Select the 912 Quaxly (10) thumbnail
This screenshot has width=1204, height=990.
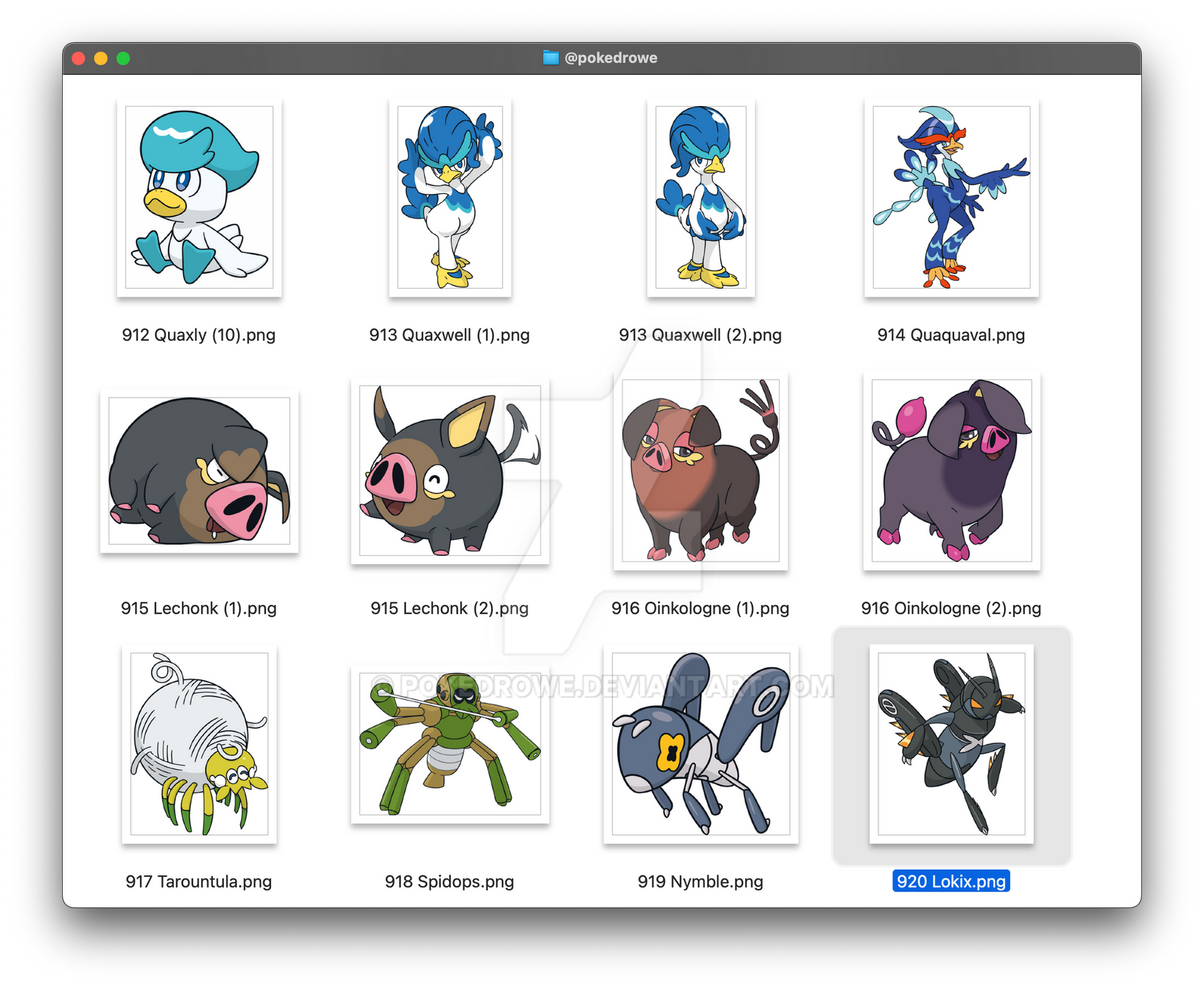(199, 197)
